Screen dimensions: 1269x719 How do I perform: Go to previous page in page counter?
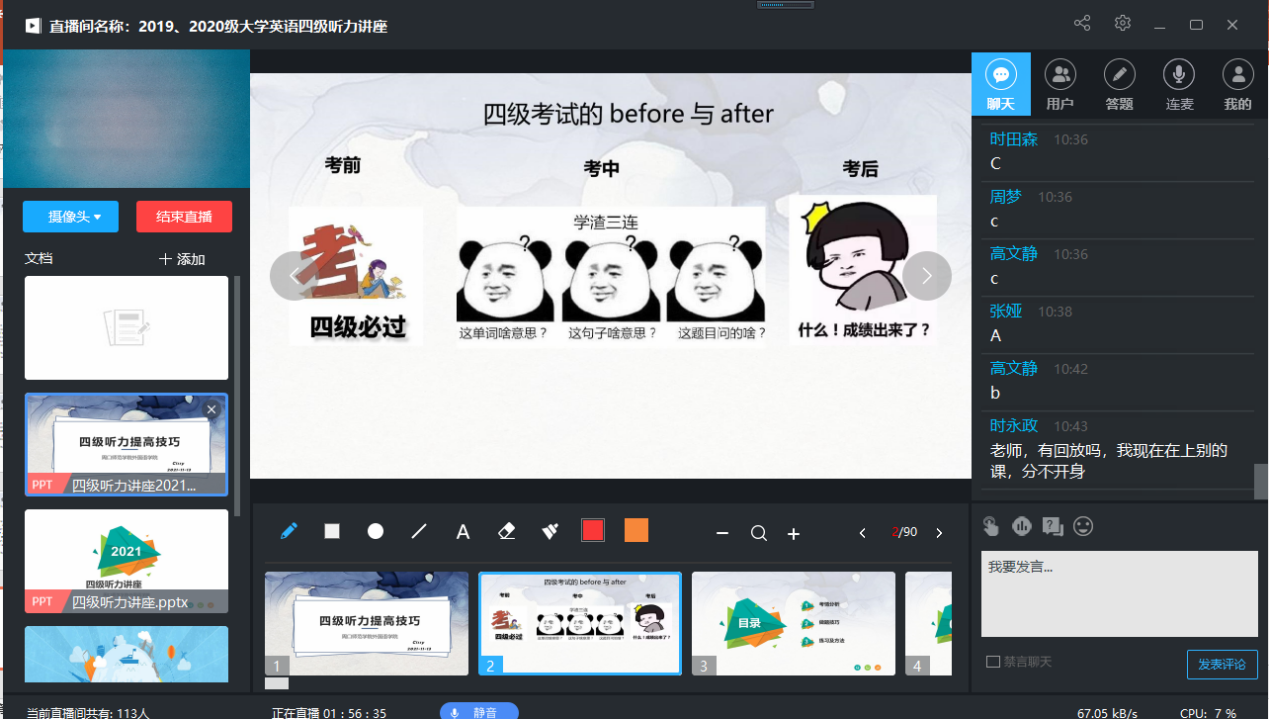(863, 533)
